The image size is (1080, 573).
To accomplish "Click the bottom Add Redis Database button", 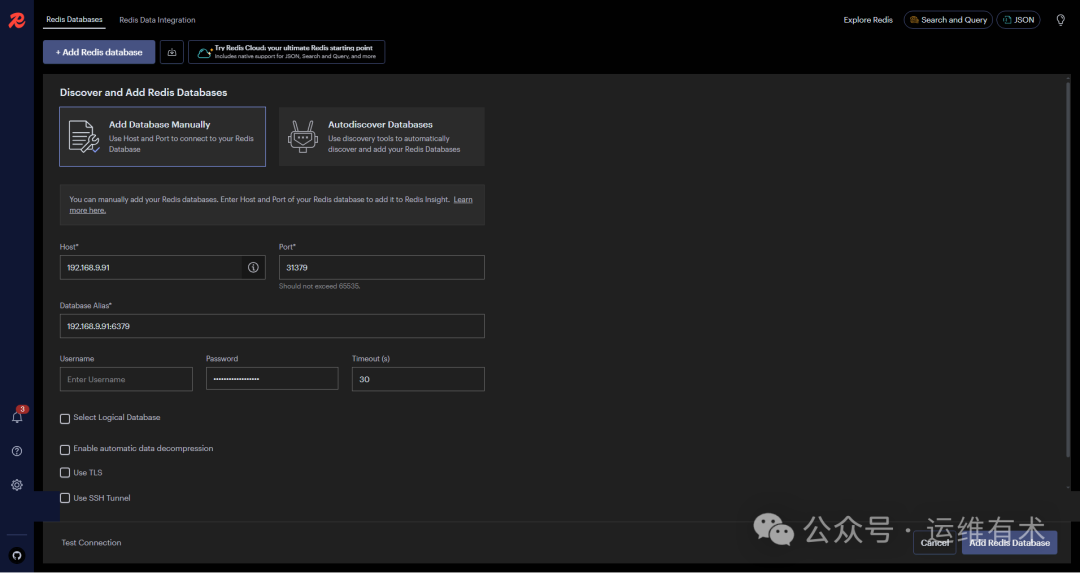I will pyautogui.click(x=1009, y=543).
